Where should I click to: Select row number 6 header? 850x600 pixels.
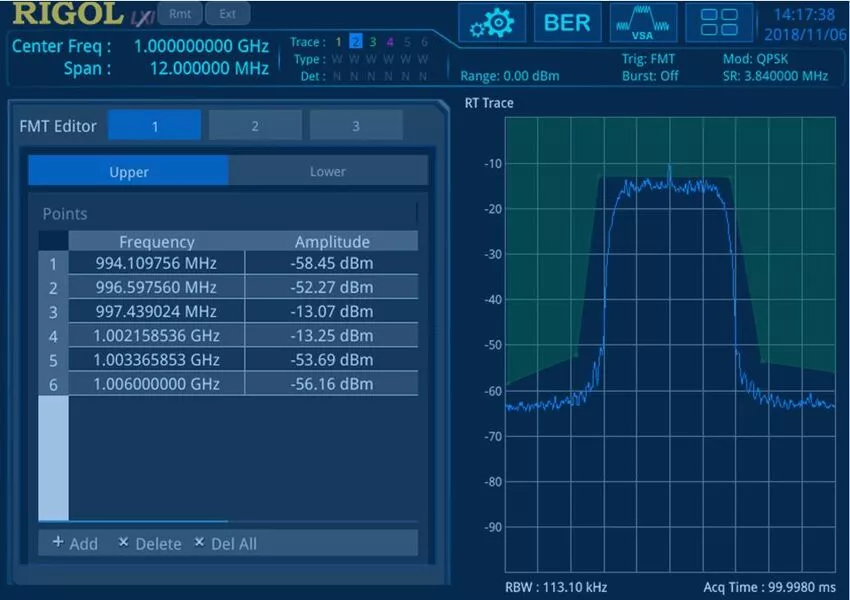pos(53,384)
